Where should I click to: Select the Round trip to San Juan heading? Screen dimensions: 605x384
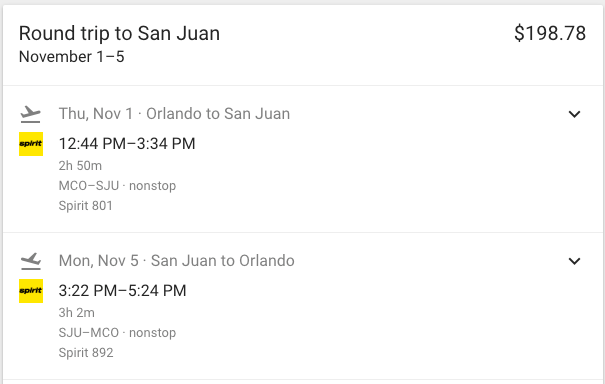[119, 33]
